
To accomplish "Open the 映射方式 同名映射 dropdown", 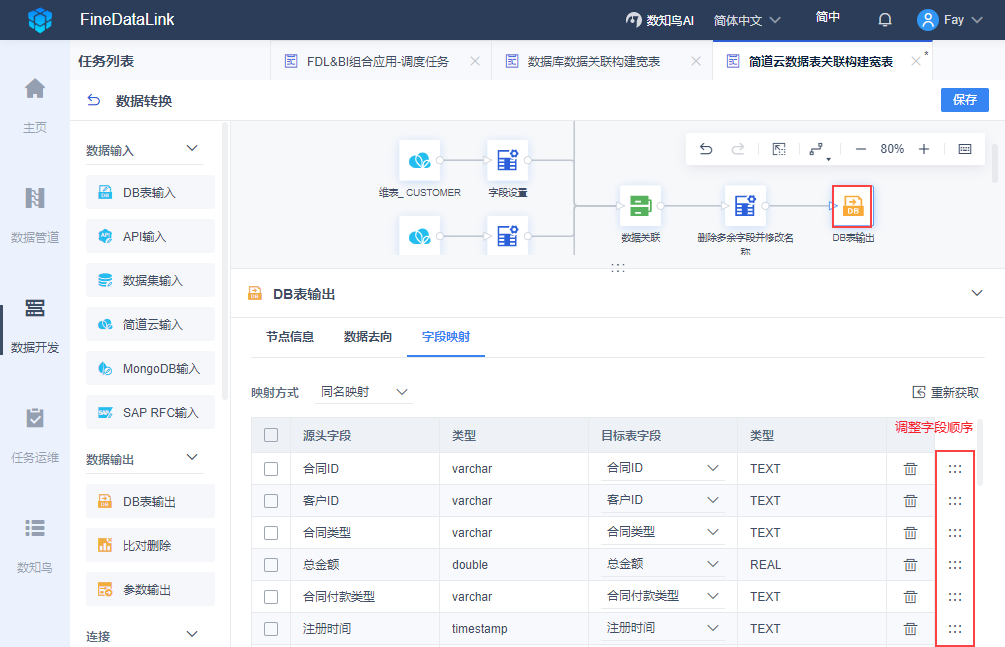I will point(364,392).
